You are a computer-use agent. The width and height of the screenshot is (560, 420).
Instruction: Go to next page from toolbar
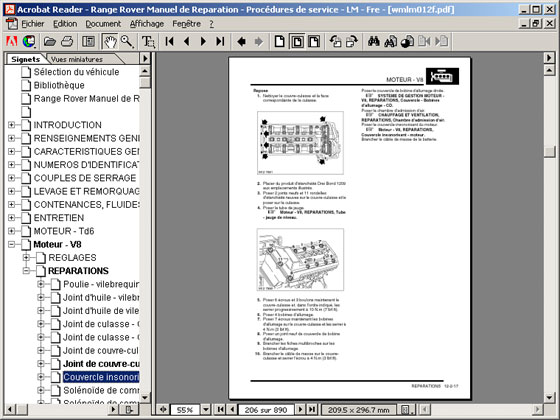(203, 42)
